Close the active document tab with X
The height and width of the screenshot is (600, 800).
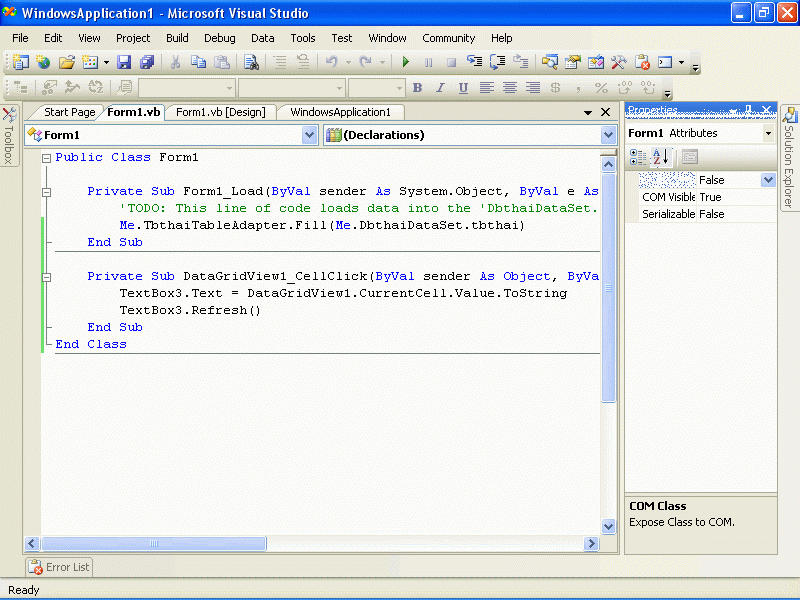click(x=606, y=112)
